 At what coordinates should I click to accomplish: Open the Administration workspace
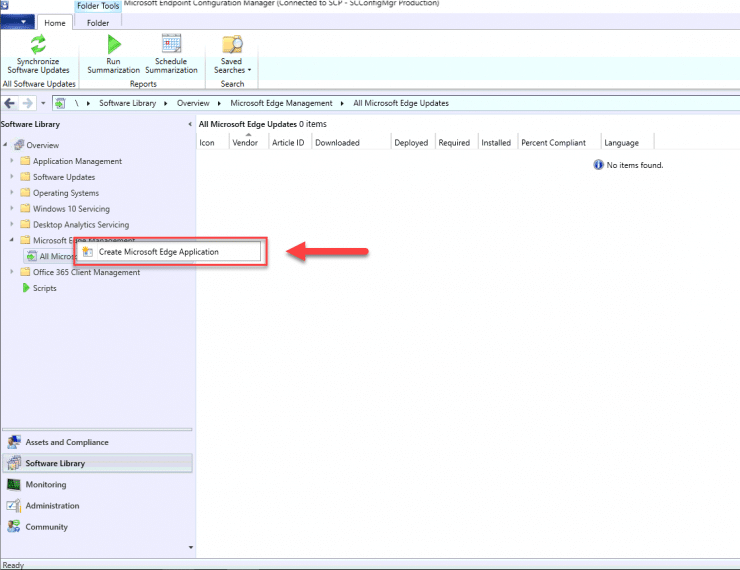point(52,506)
